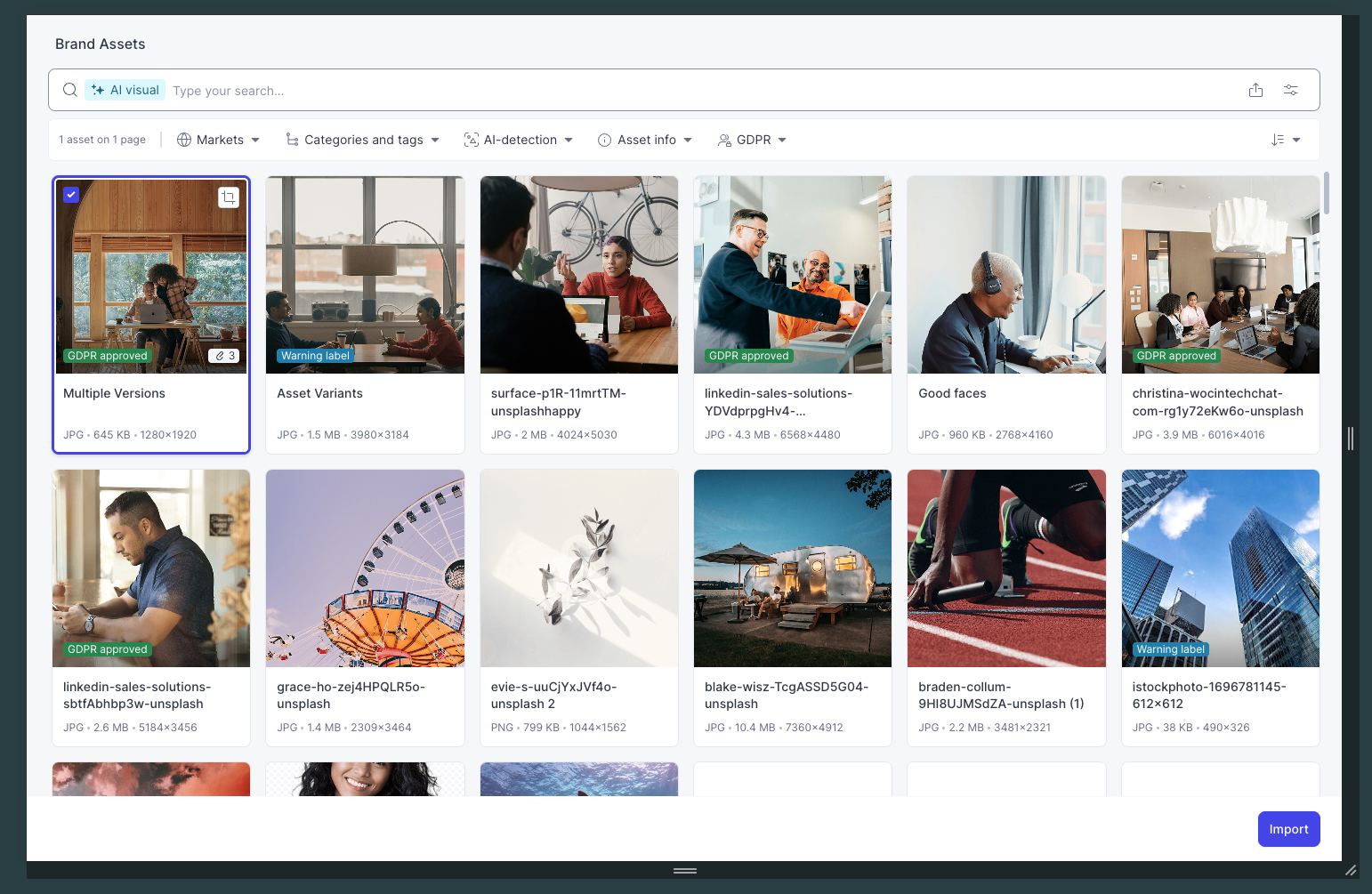Click the Asset Variants title
Screen dimensions: 1372x894
[x=319, y=393]
